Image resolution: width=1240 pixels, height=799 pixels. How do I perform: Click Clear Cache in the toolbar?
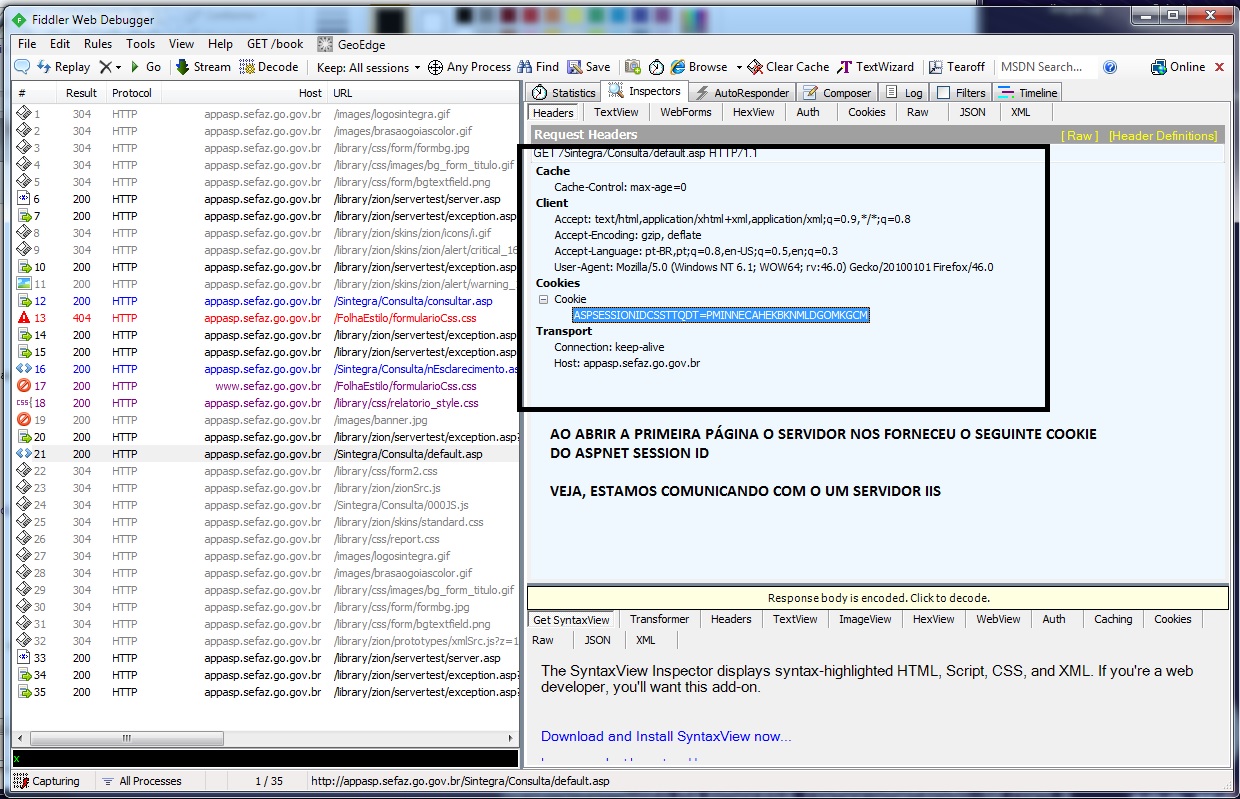(x=788, y=67)
